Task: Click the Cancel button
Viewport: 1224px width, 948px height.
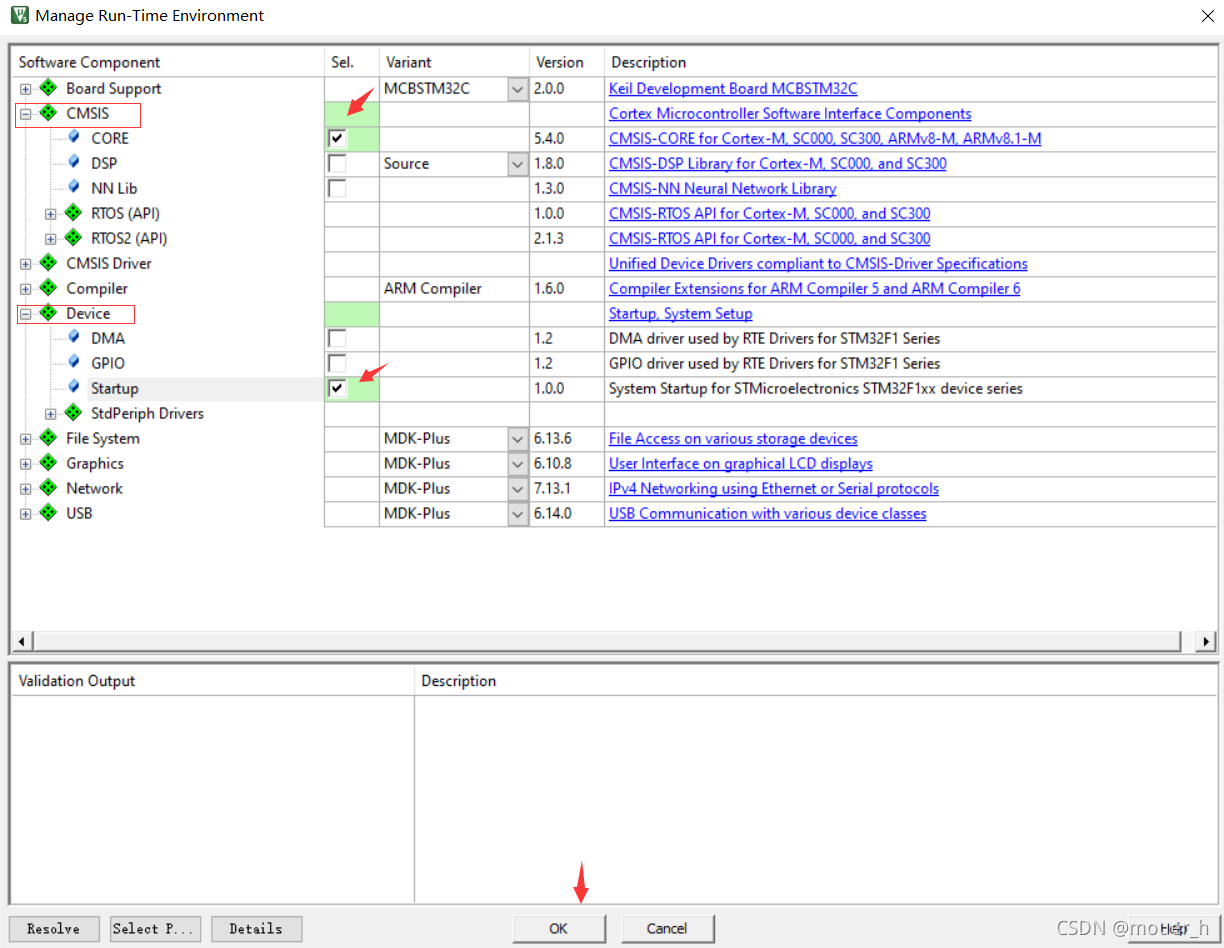Action: pyautogui.click(x=667, y=929)
